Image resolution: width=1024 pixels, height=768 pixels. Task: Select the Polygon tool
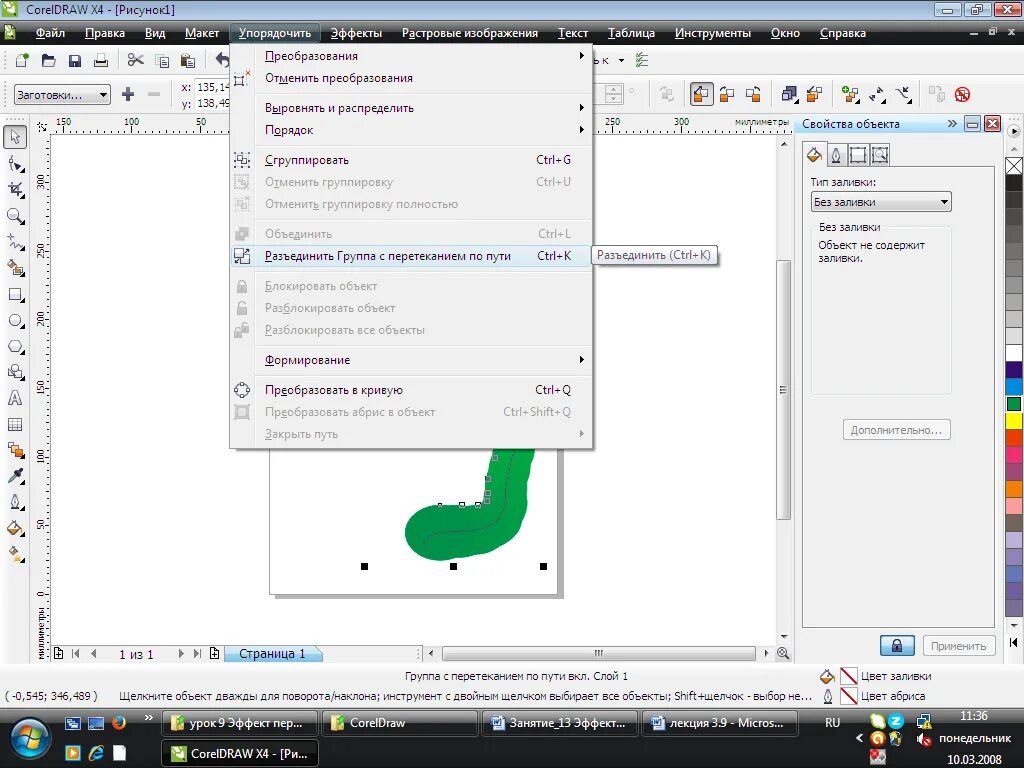coord(15,347)
